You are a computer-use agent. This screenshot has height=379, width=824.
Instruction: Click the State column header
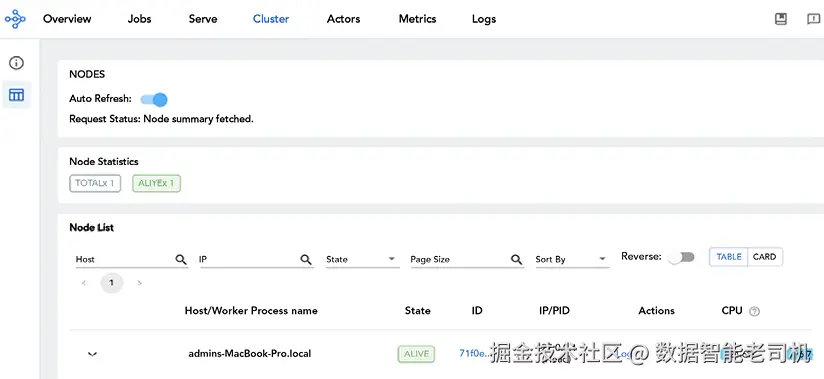coord(418,311)
